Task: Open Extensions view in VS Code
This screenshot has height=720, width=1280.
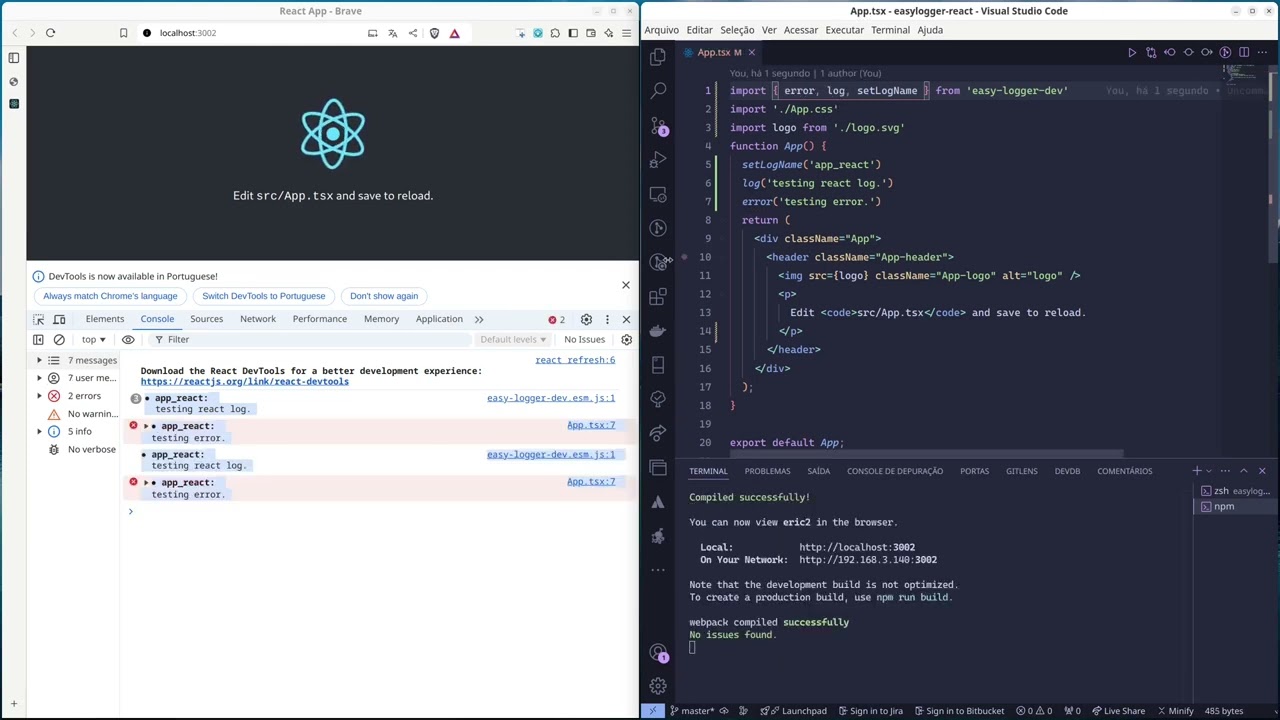Action: coord(658,296)
